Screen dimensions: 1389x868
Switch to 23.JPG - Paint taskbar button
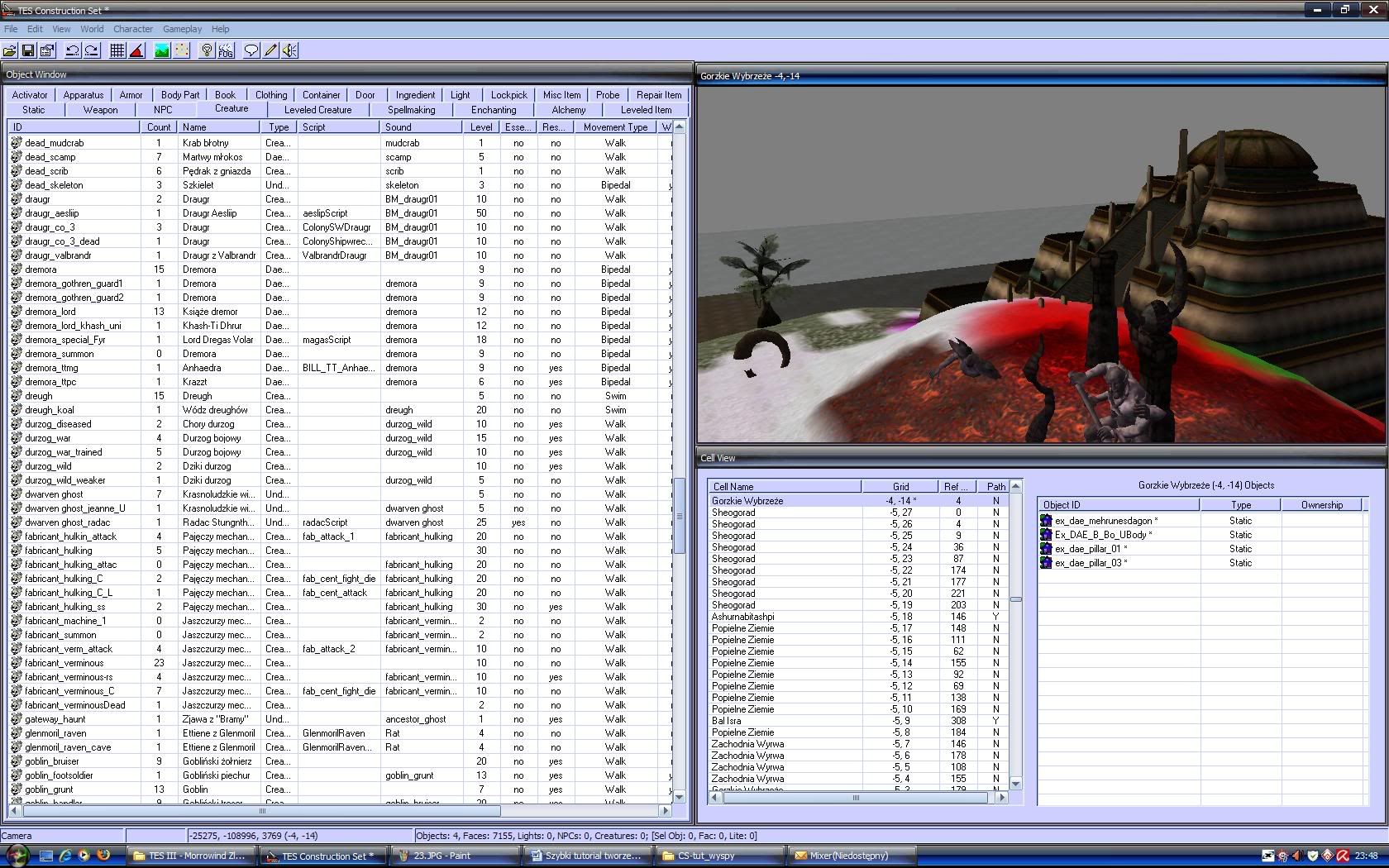point(454,856)
